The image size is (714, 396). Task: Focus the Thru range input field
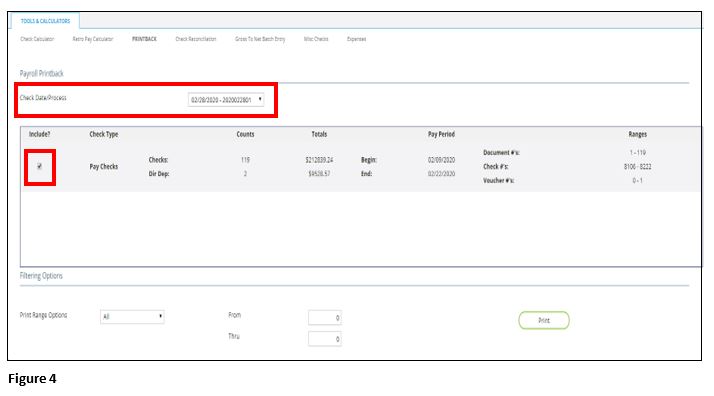[x=325, y=339]
